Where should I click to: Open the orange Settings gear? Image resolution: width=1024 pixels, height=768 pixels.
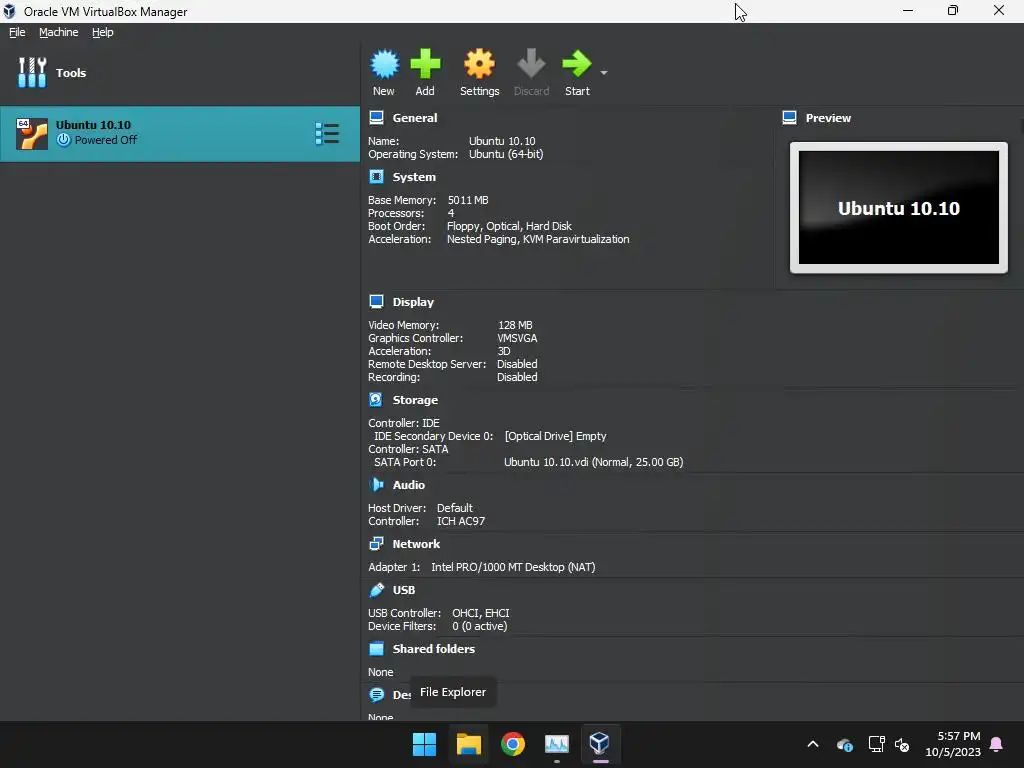pos(479,64)
